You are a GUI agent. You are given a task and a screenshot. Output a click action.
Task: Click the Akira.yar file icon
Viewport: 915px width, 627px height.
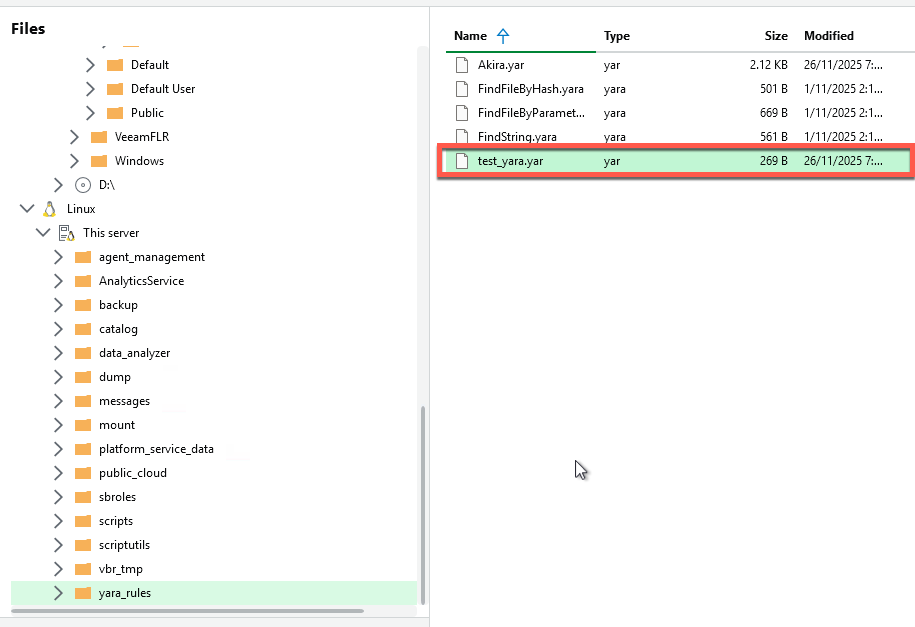click(461, 65)
